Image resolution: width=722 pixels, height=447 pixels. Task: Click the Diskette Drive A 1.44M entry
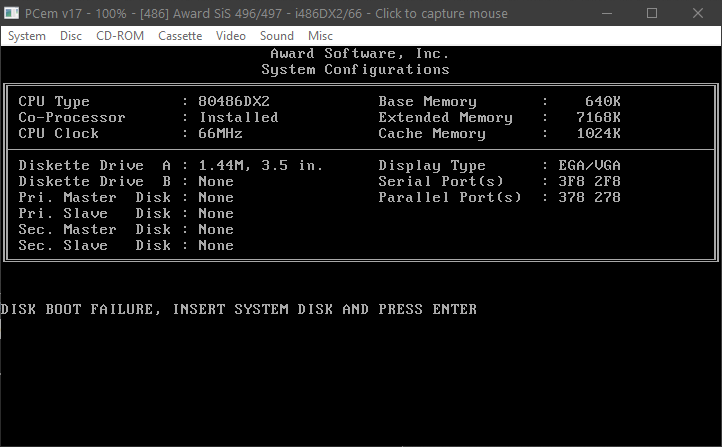(262, 166)
